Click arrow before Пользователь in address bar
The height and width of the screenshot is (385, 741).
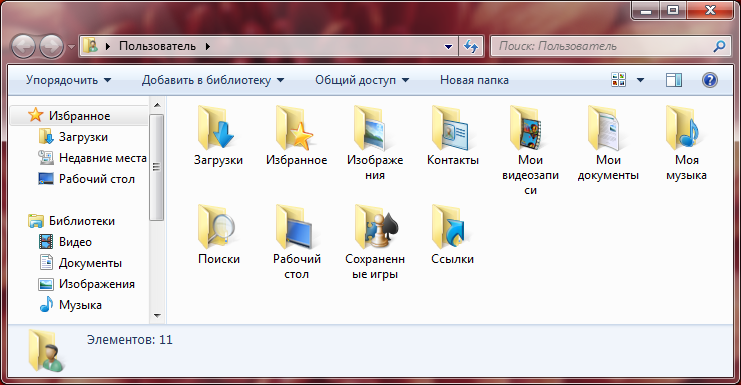coord(108,46)
